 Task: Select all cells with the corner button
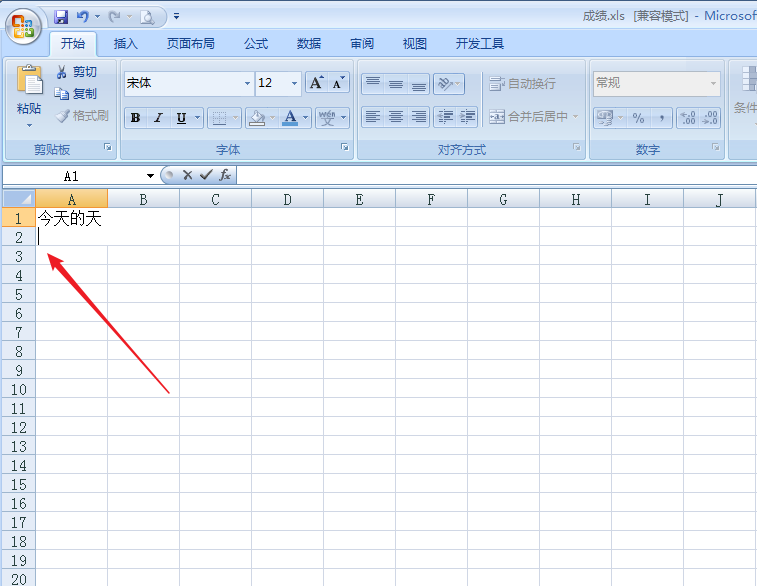click(x=19, y=198)
